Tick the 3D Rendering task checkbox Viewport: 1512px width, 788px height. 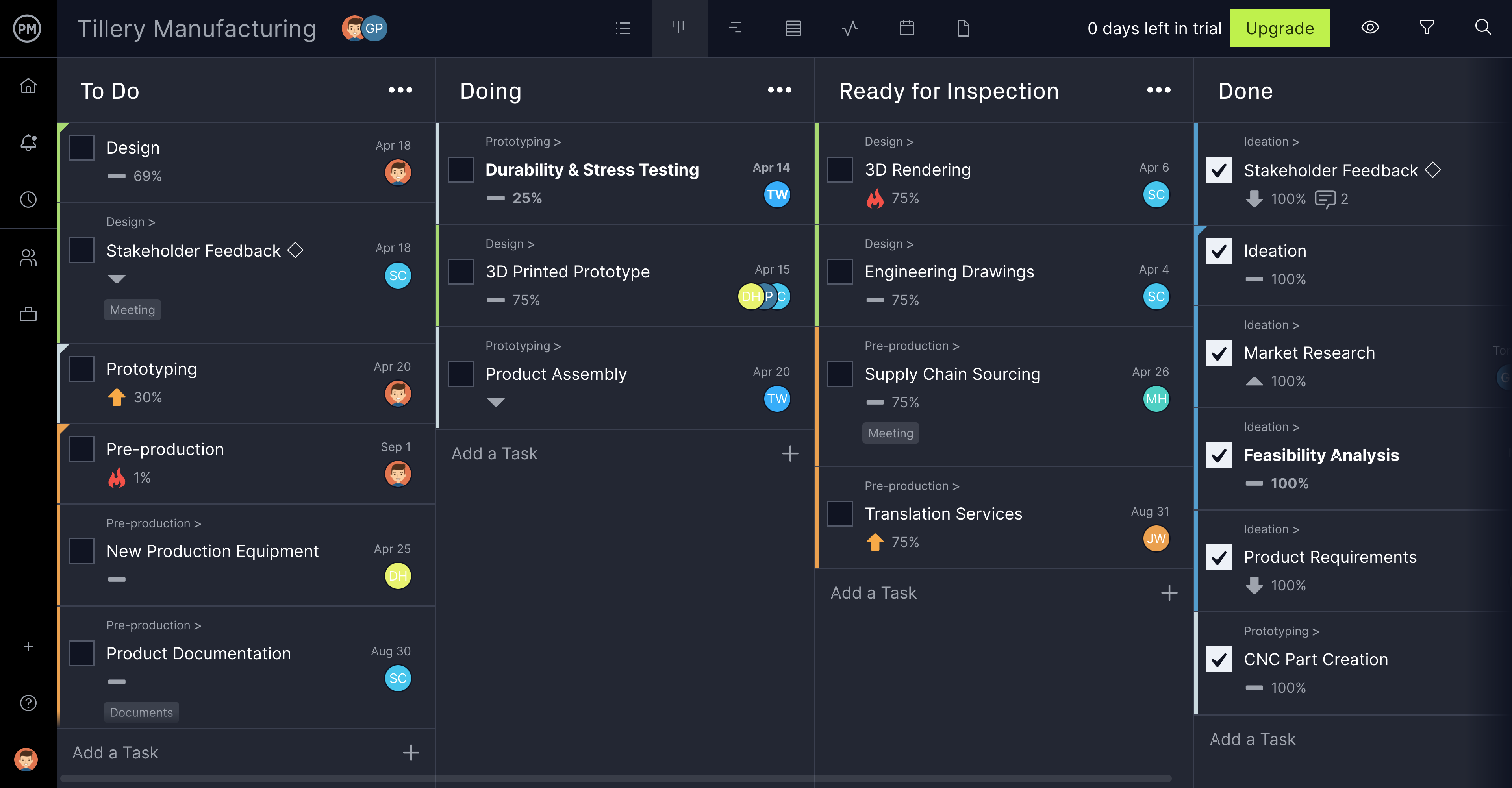pos(840,170)
